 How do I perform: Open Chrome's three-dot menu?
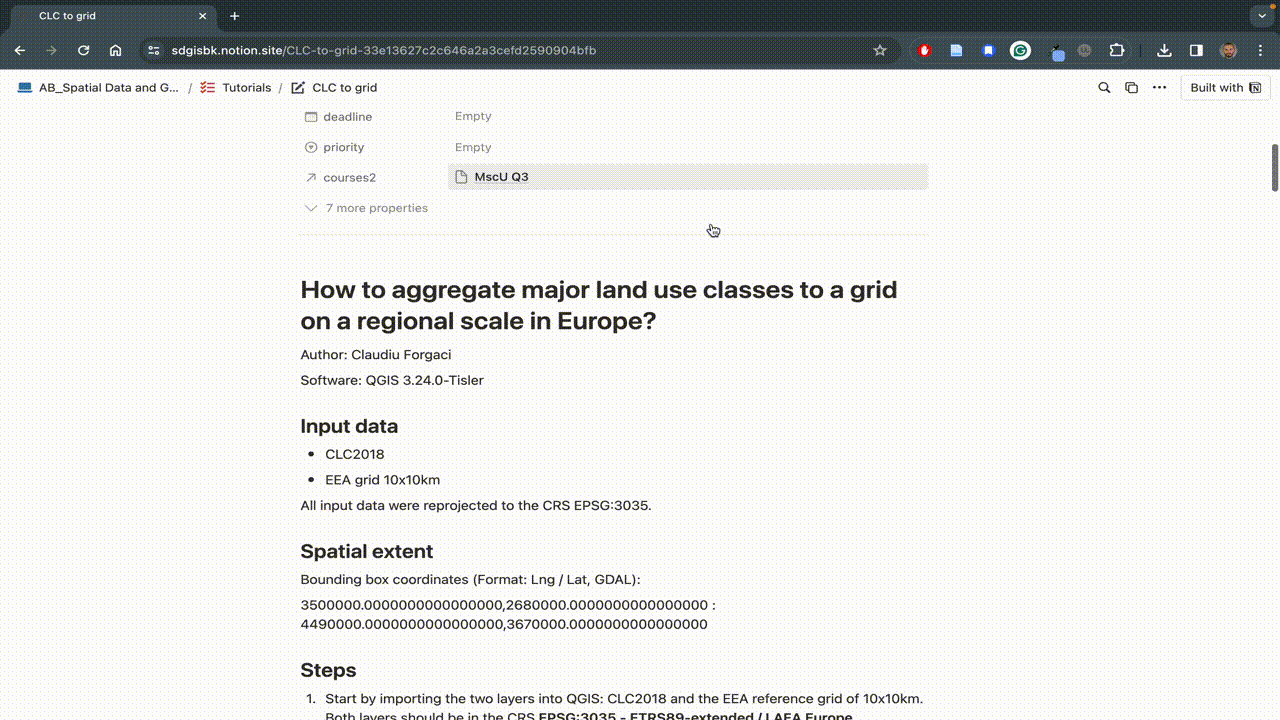point(1261,50)
